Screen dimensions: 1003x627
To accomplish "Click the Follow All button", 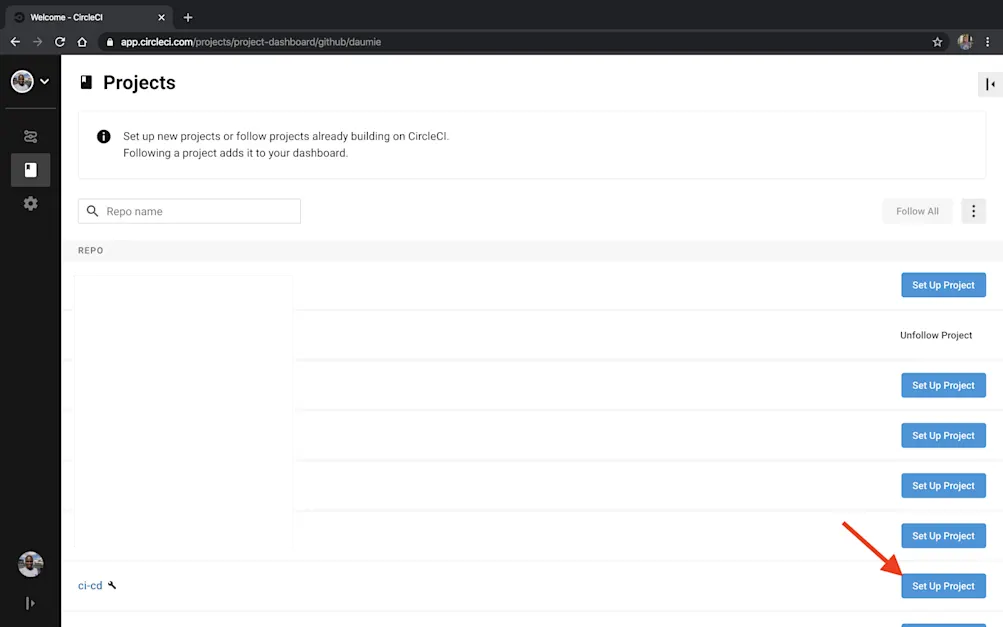I will (916, 211).
